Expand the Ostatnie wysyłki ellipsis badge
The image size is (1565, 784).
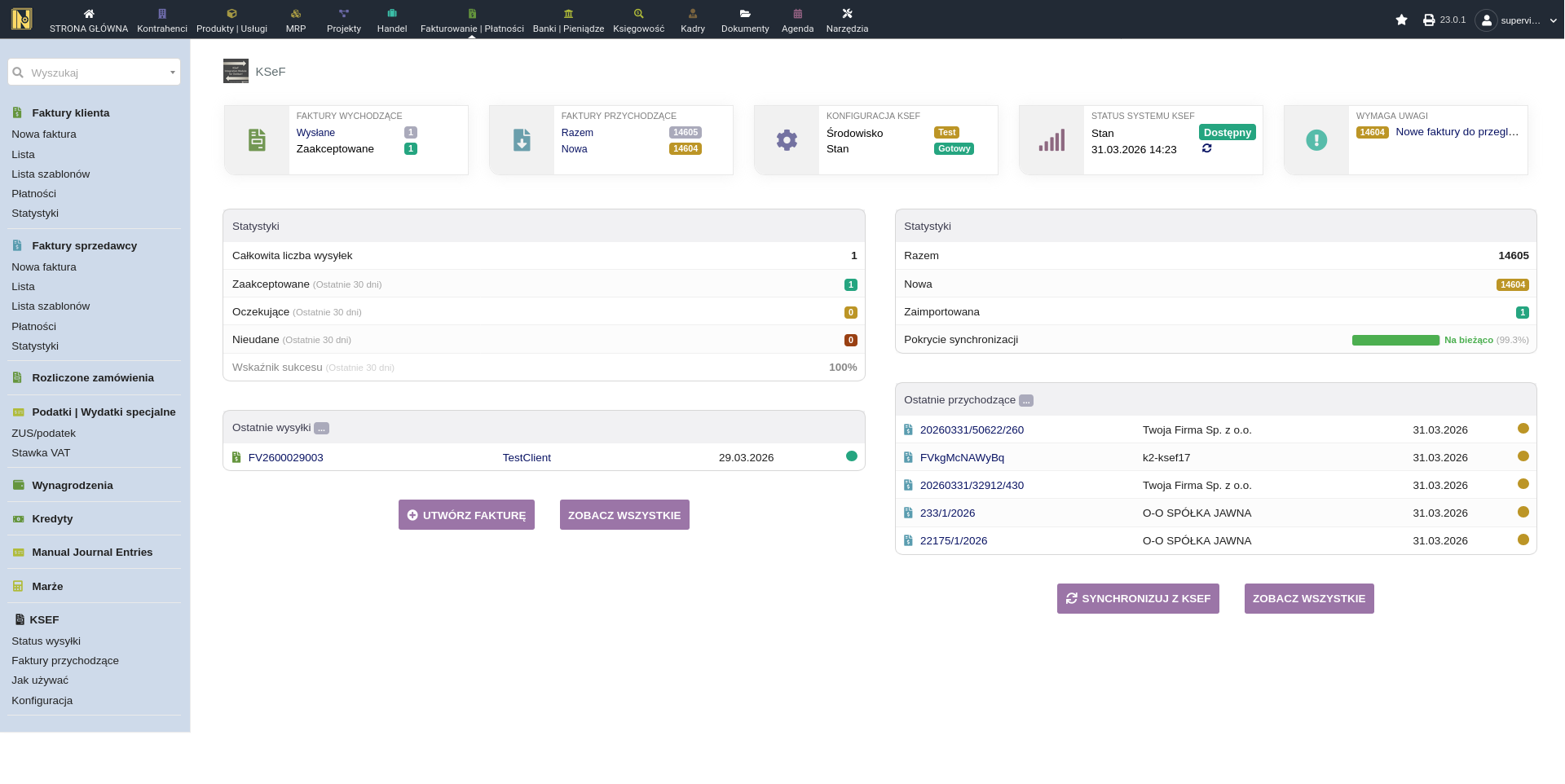pyautogui.click(x=322, y=429)
